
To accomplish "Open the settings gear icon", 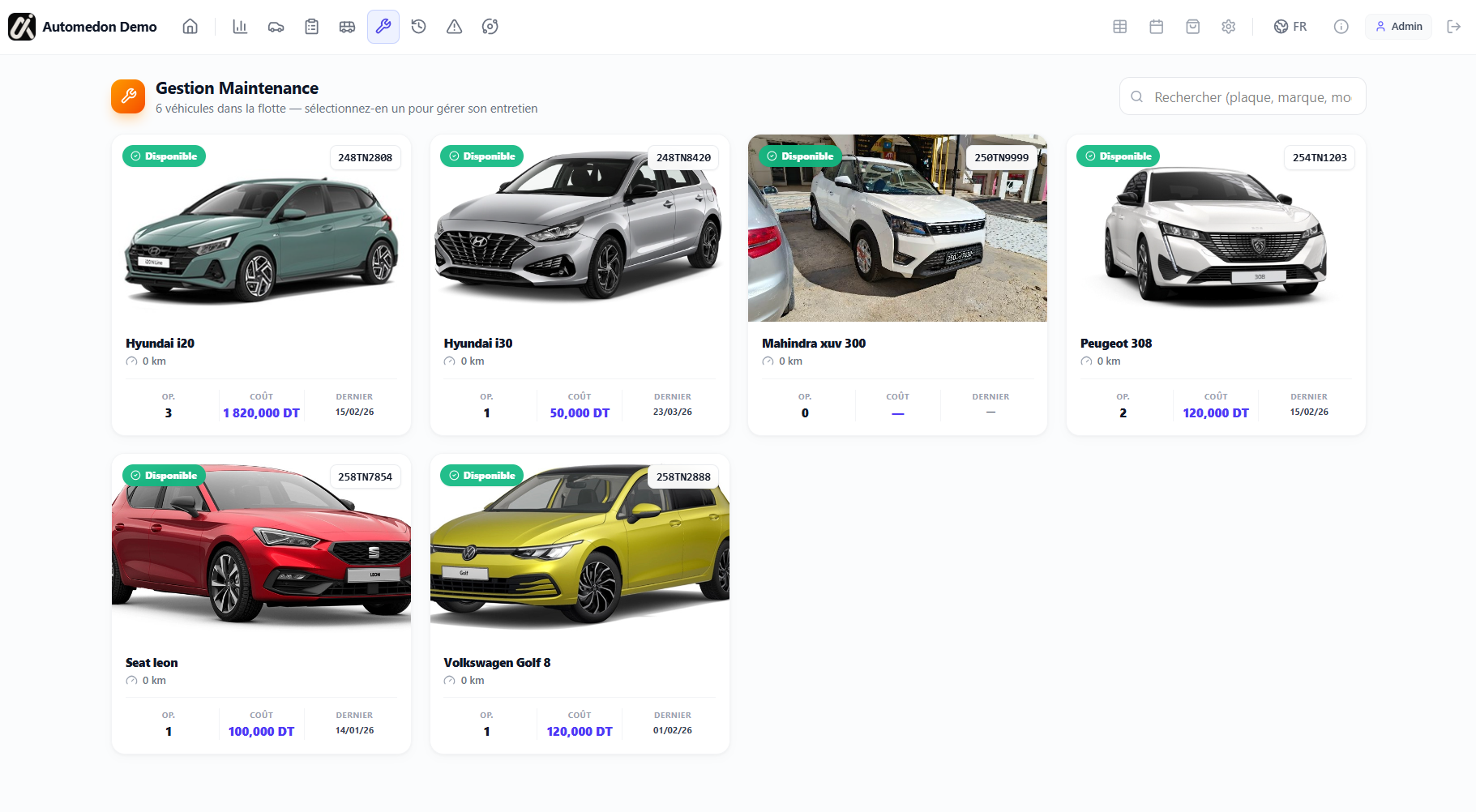I will coord(1228,27).
